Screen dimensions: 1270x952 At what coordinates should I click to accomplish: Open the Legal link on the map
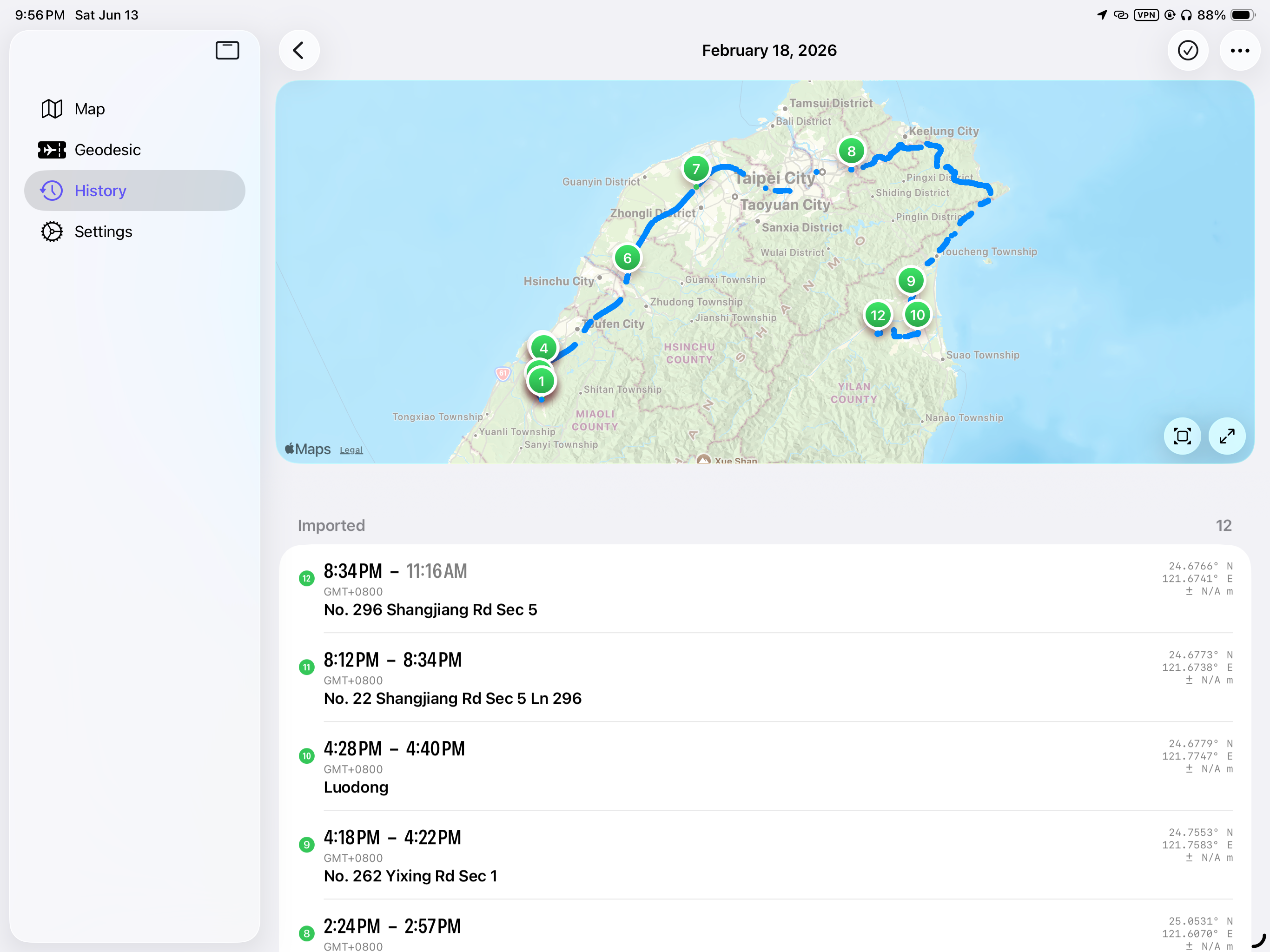[x=351, y=450]
